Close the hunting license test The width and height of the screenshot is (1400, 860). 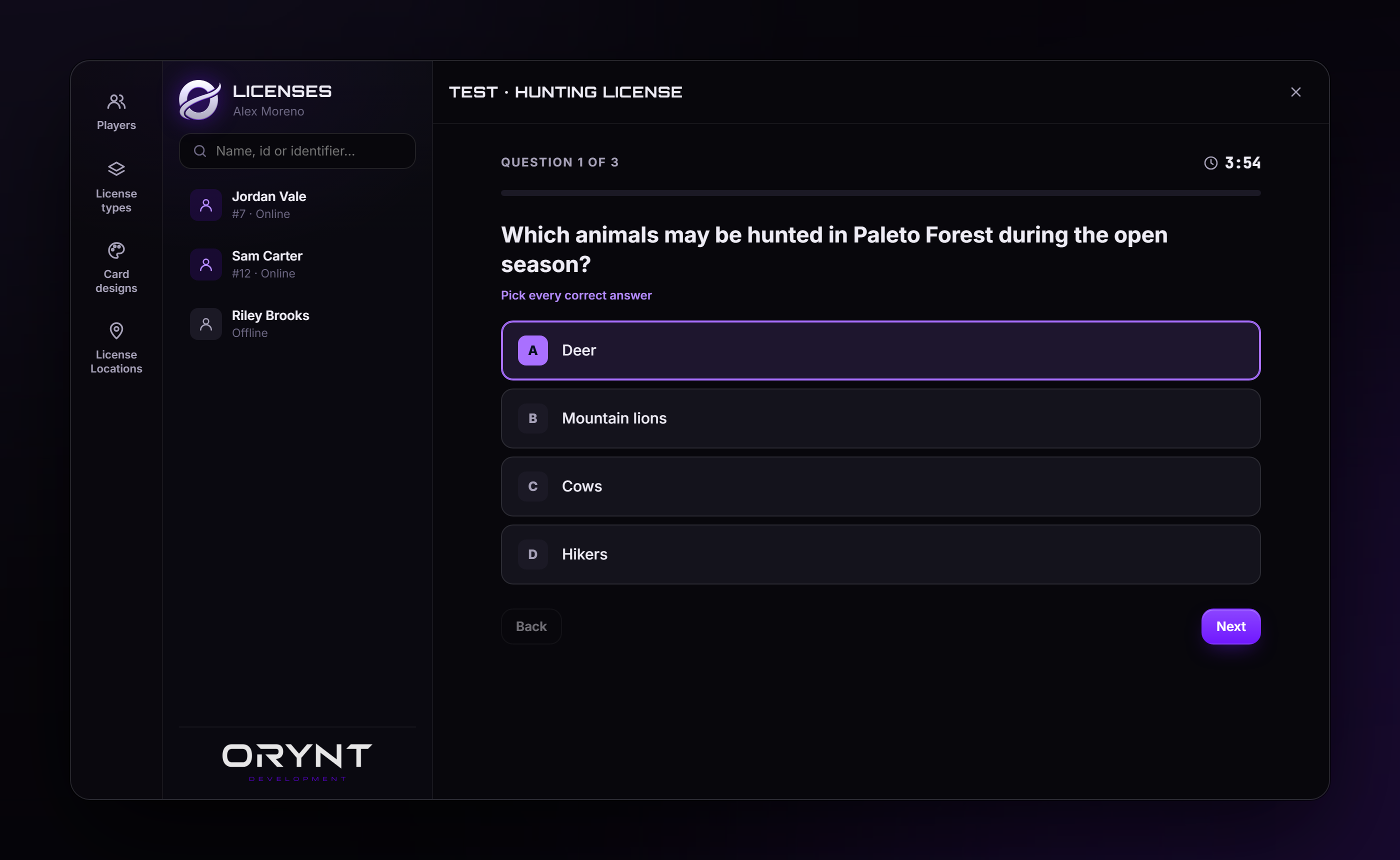[1295, 92]
